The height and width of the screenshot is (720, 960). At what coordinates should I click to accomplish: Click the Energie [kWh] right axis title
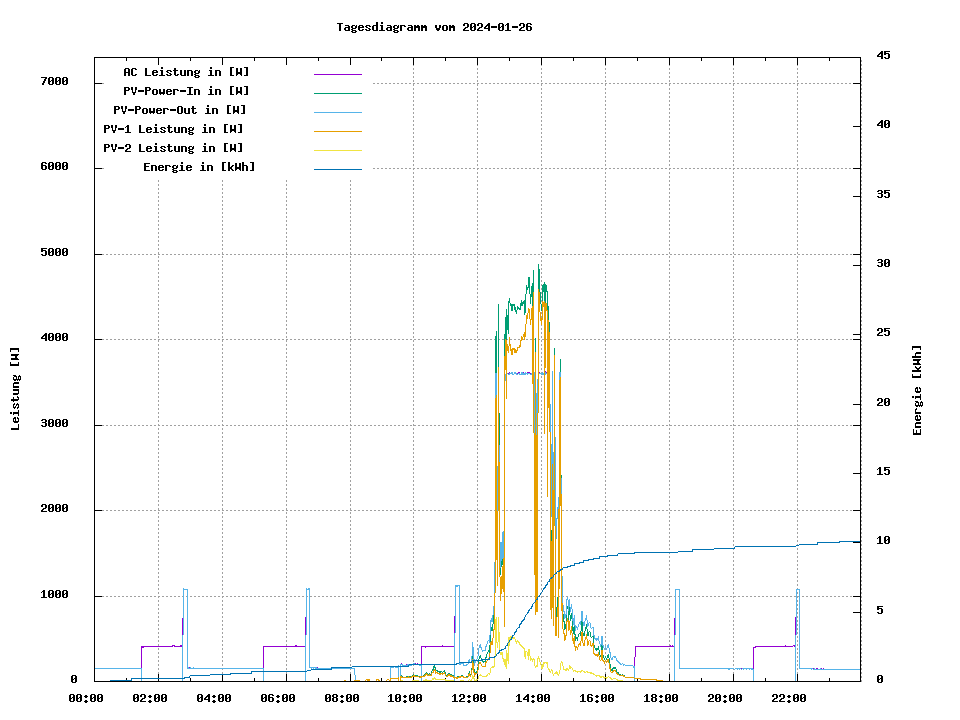pos(917,390)
